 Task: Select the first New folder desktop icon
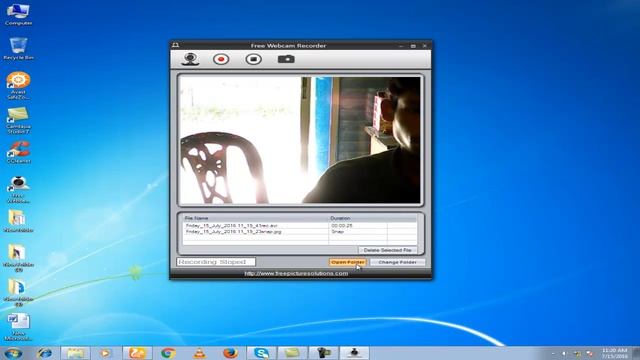pos(18,221)
